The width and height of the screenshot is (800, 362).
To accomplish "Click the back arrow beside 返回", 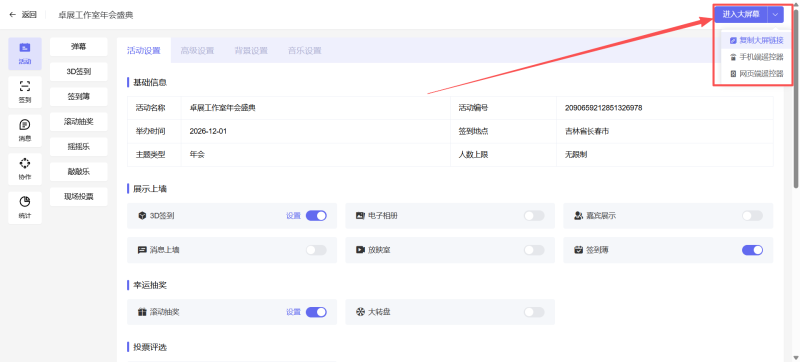I will (13, 15).
